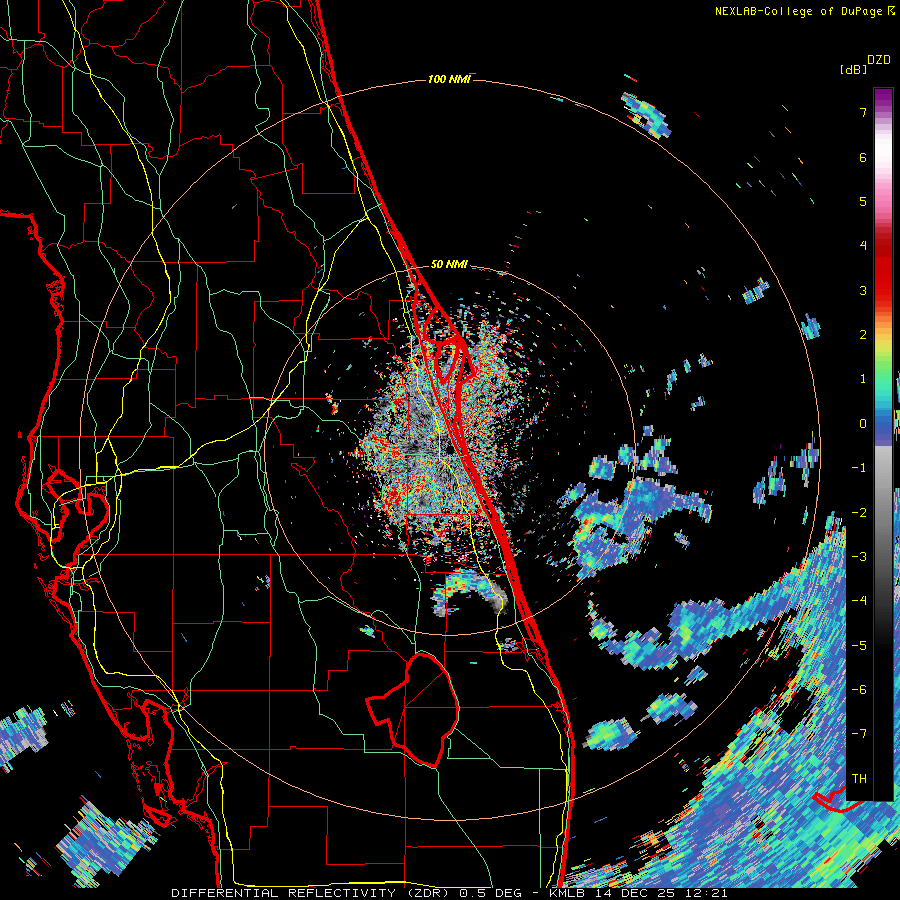
Task: Select the 0 tick on the dB scale
Action: coord(863,424)
